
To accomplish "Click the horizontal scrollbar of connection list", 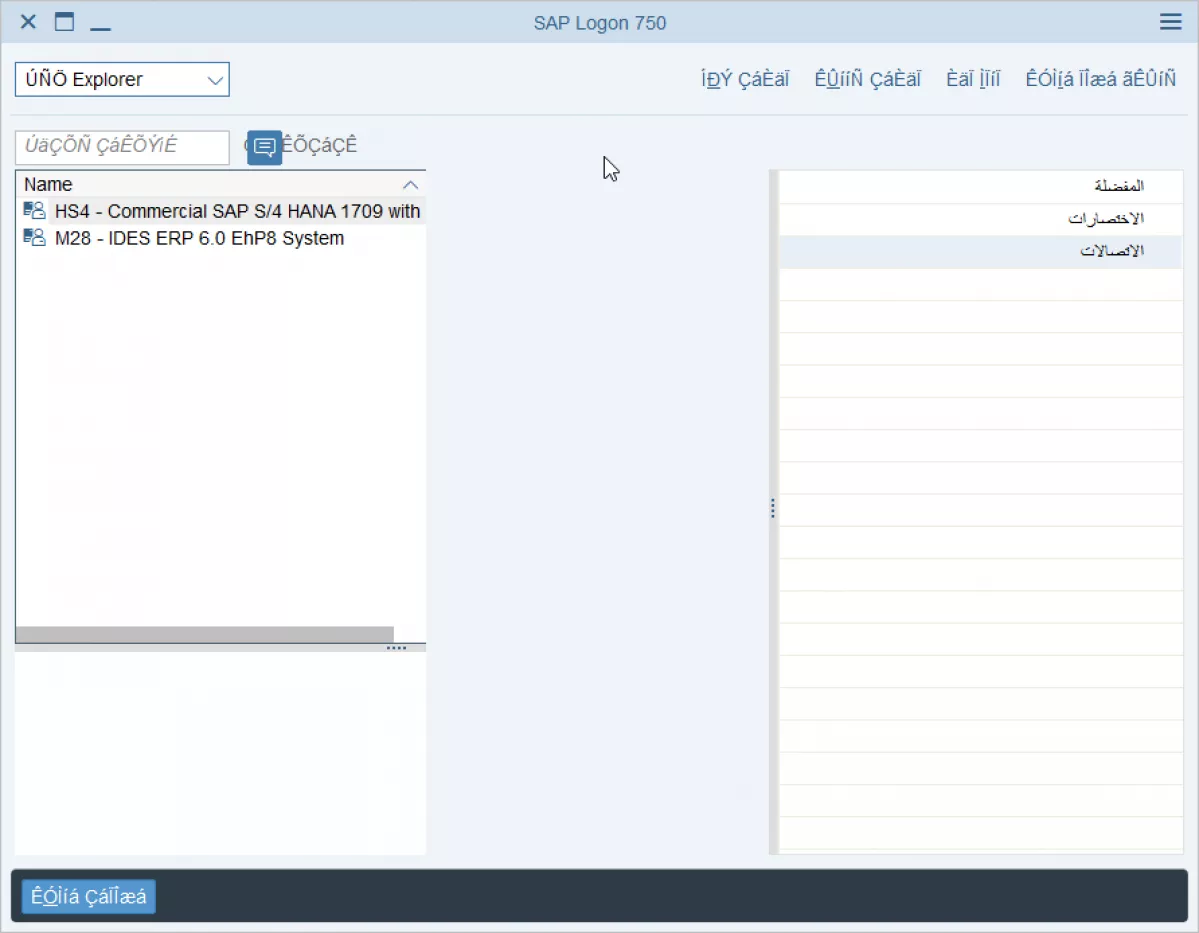I will (x=205, y=634).
